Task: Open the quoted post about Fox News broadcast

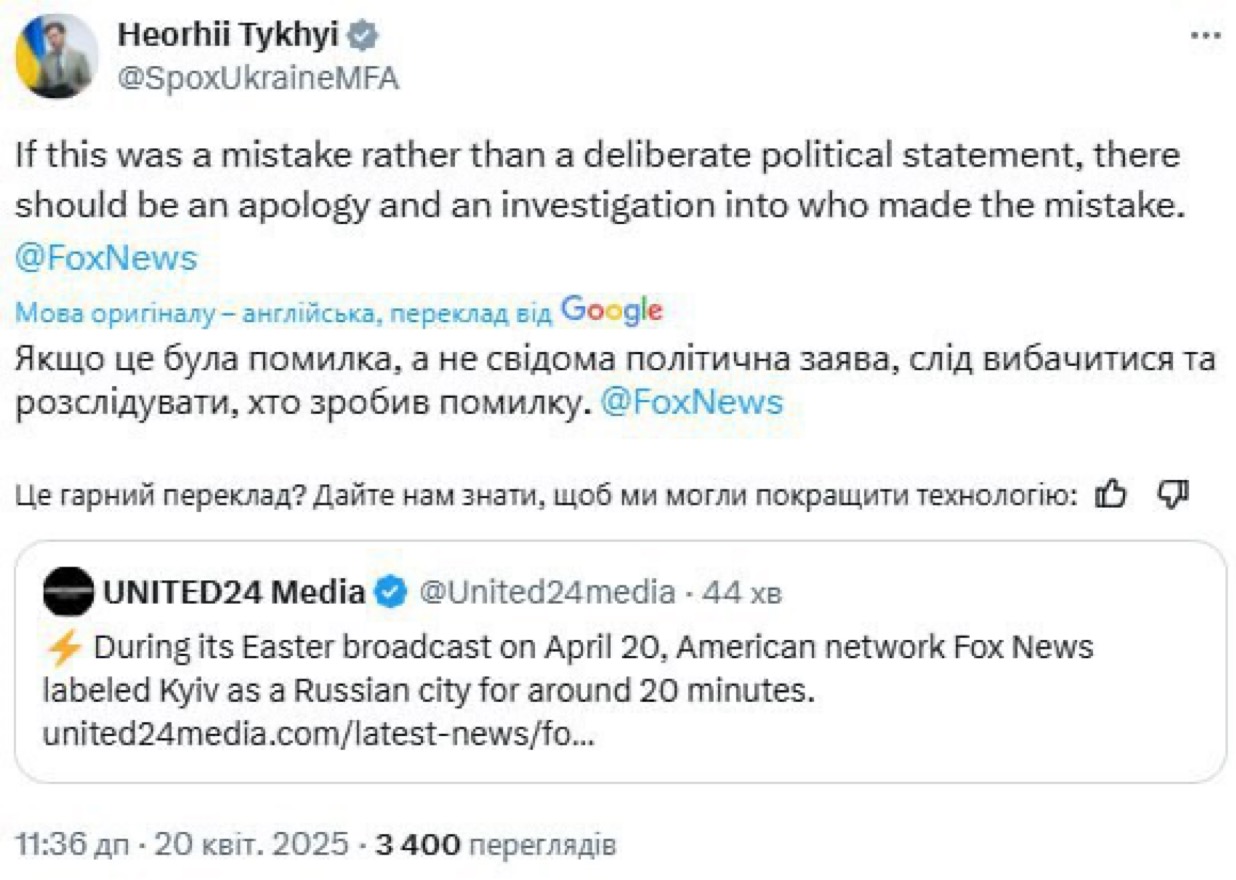Action: [620, 661]
